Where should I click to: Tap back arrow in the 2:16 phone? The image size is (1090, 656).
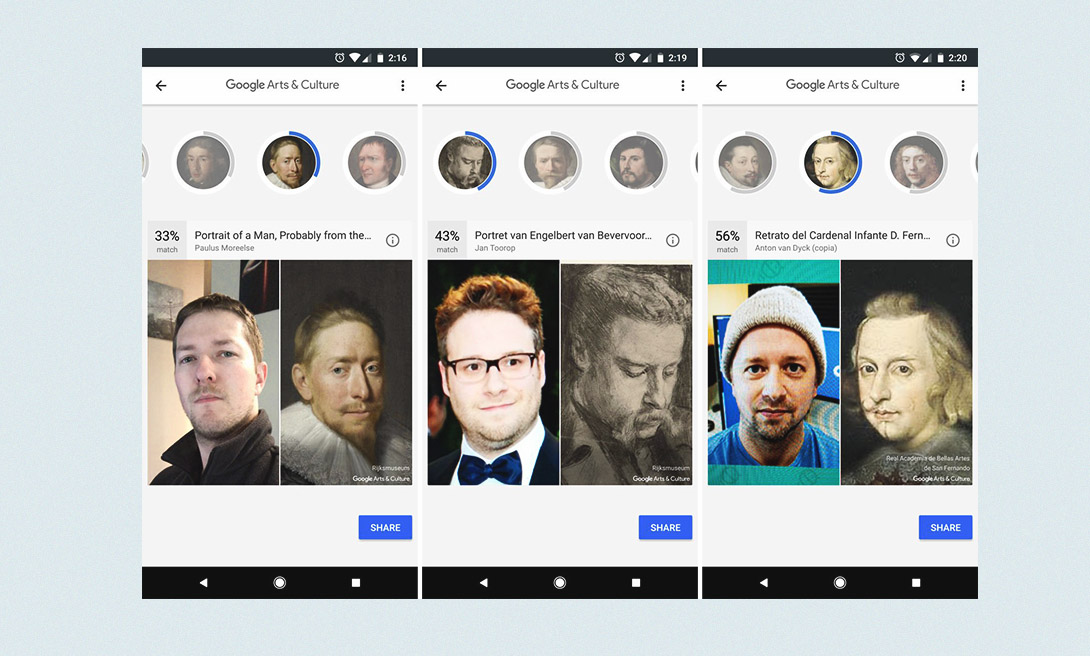coord(161,85)
